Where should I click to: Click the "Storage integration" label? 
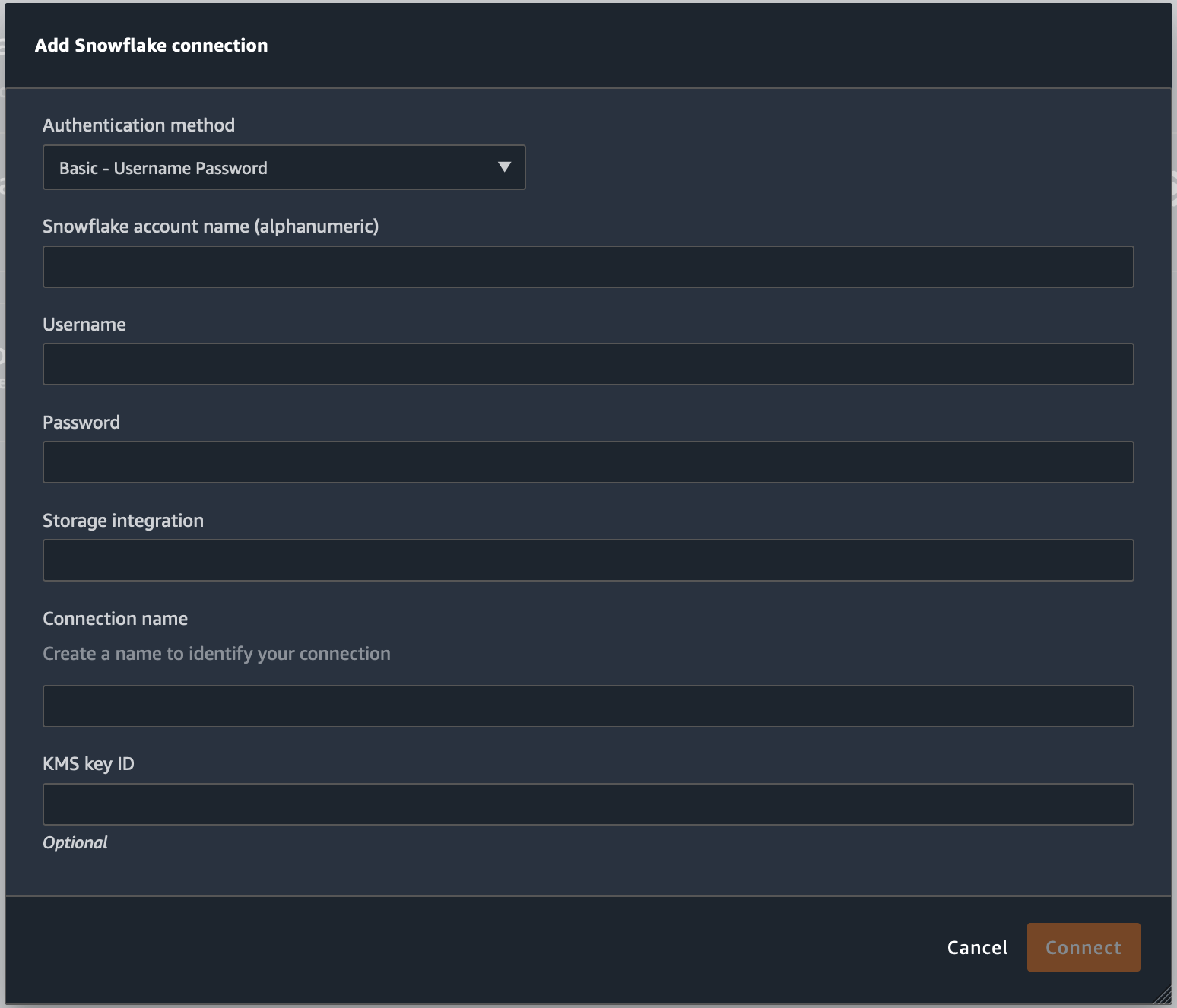[x=123, y=521]
